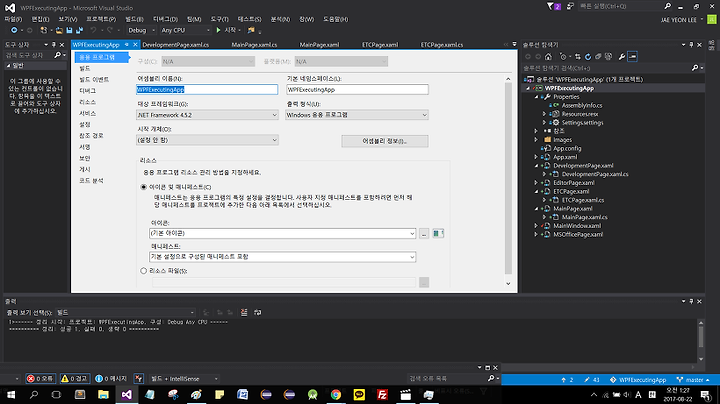Image resolution: width=720 pixels, height=404 pixels.
Task: Click the Open File folder icon in toolbar
Action: pyautogui.click(x=59, y=30)
